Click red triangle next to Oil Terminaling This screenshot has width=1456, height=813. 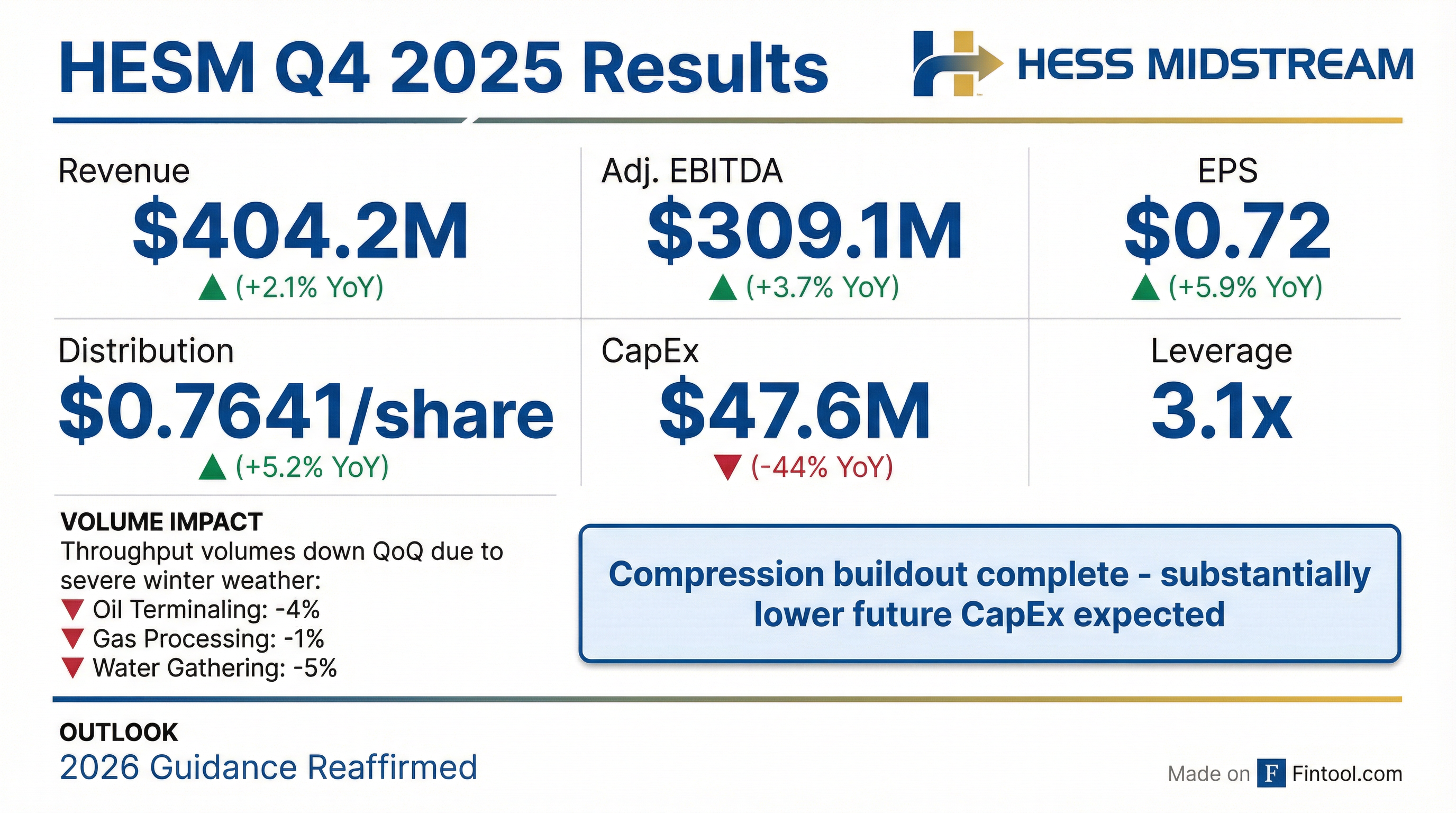click(73, 610)
